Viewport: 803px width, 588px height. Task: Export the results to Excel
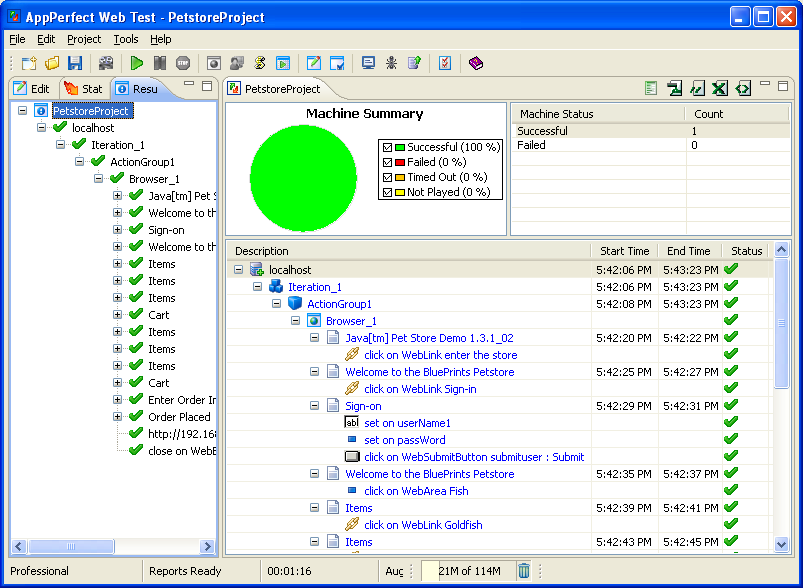tap(719, 89)
